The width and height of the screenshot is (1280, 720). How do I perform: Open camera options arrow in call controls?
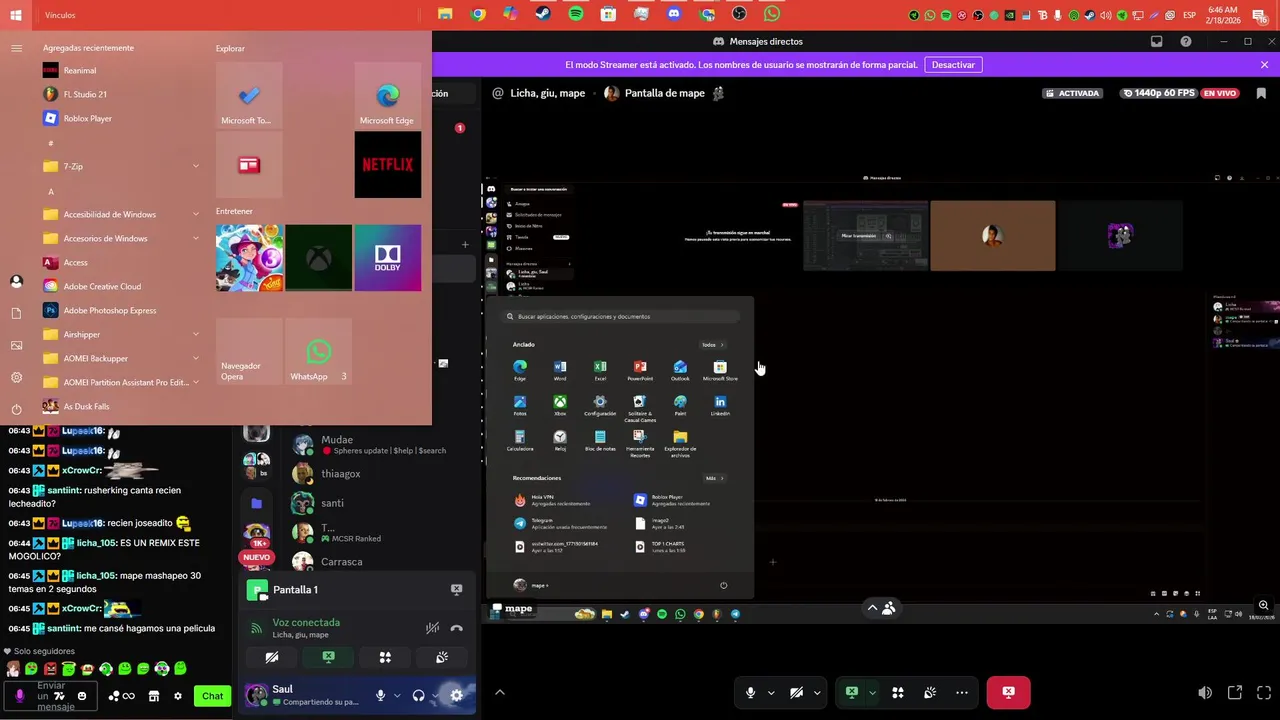point(817,693)
